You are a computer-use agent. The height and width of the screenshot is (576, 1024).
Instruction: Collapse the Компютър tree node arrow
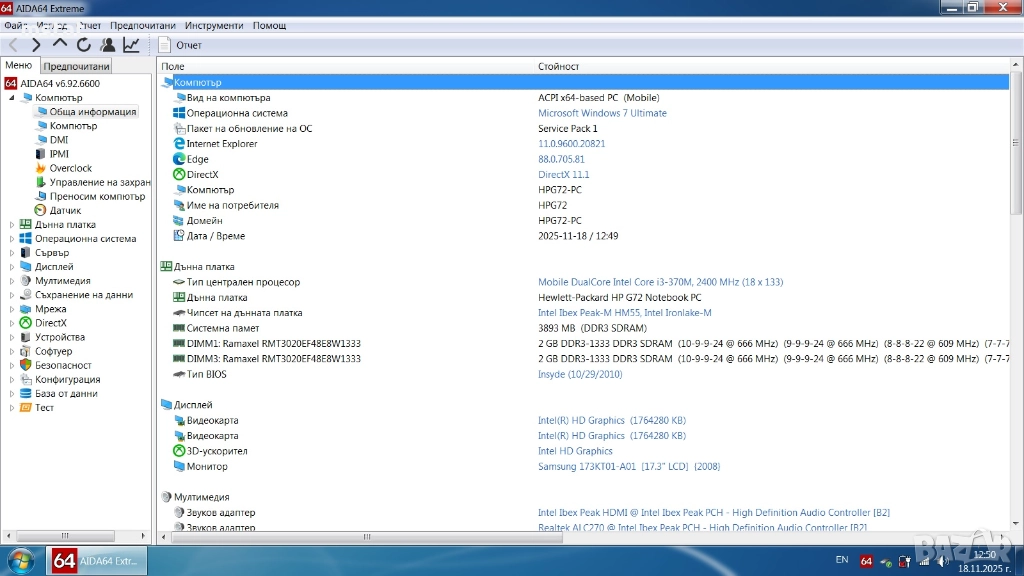tap(12, 98)
